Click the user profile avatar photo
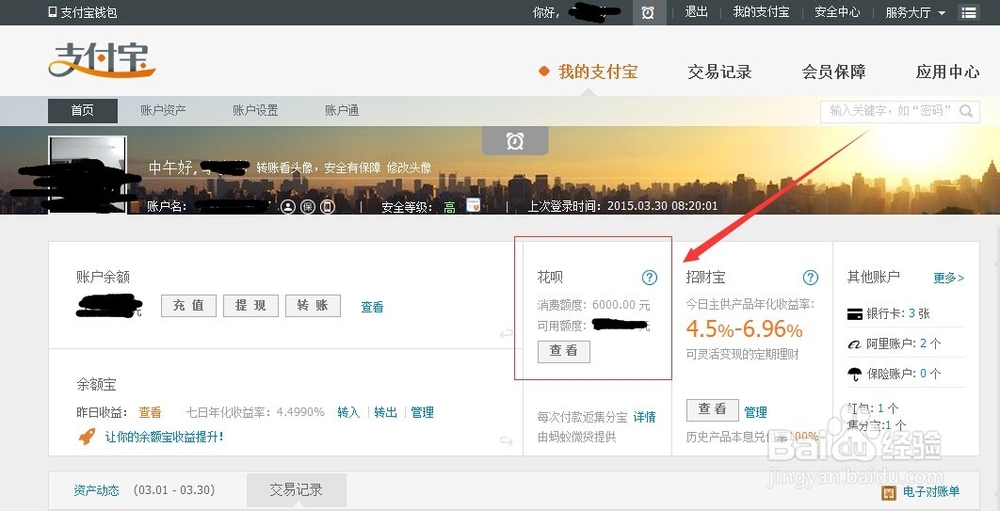Screen dimensions: 1000x511 [87, 174]
